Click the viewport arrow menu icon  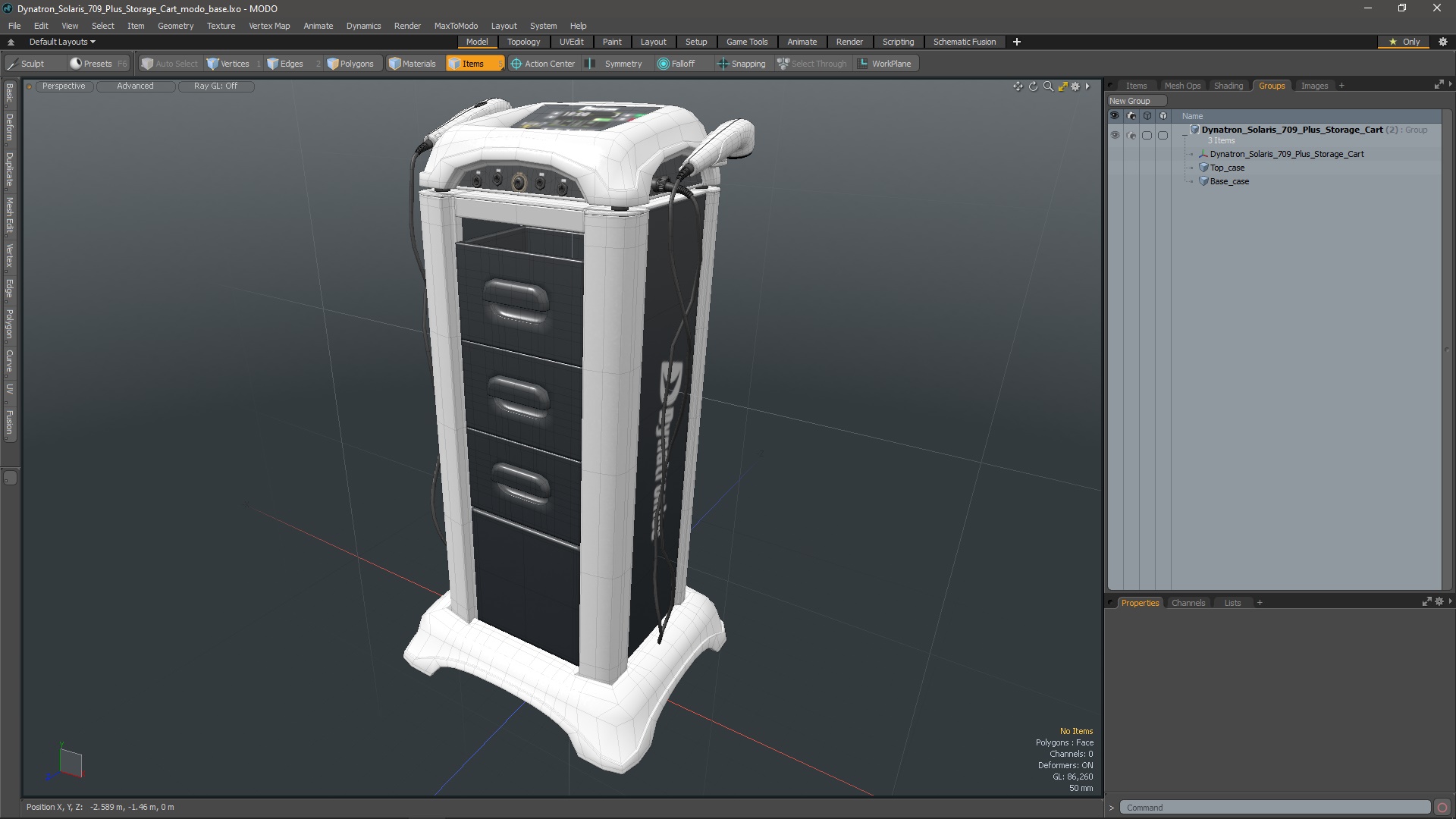(1087, 86)
